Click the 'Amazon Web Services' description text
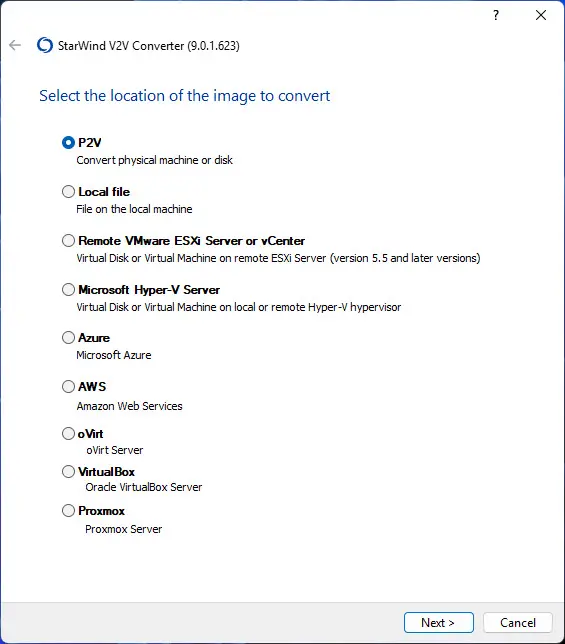Viewport: 565px width, 644px height. coord(129,406)
